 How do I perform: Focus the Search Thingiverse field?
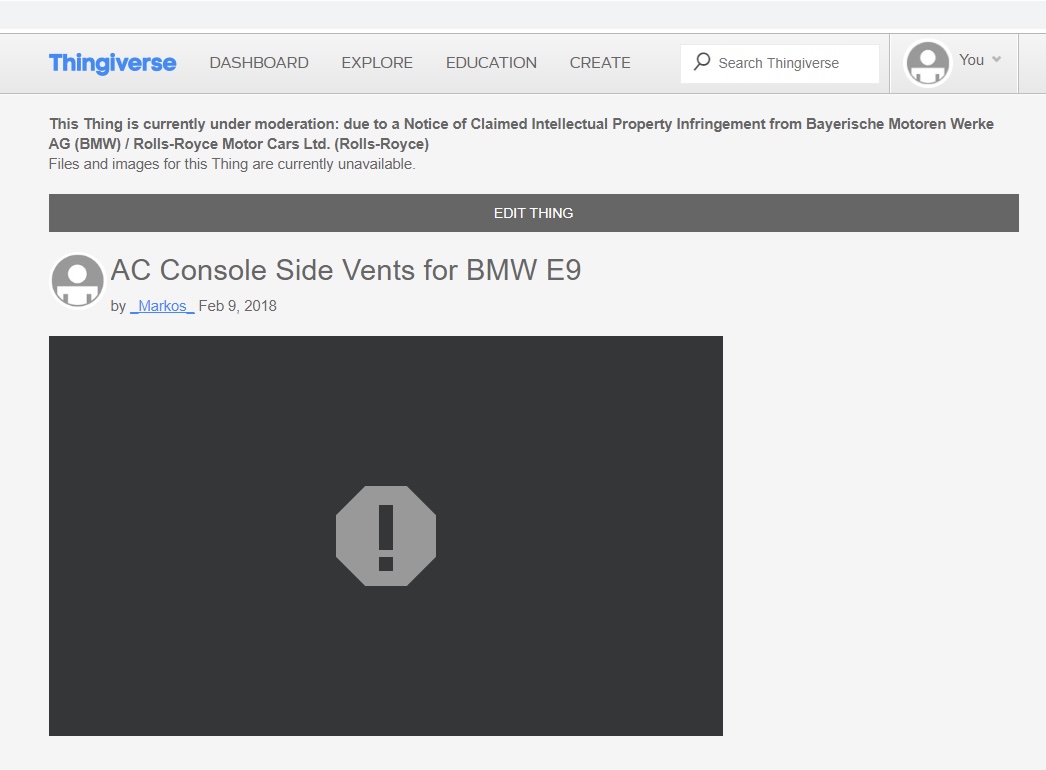pyautogui.click(x=780, y=63)
